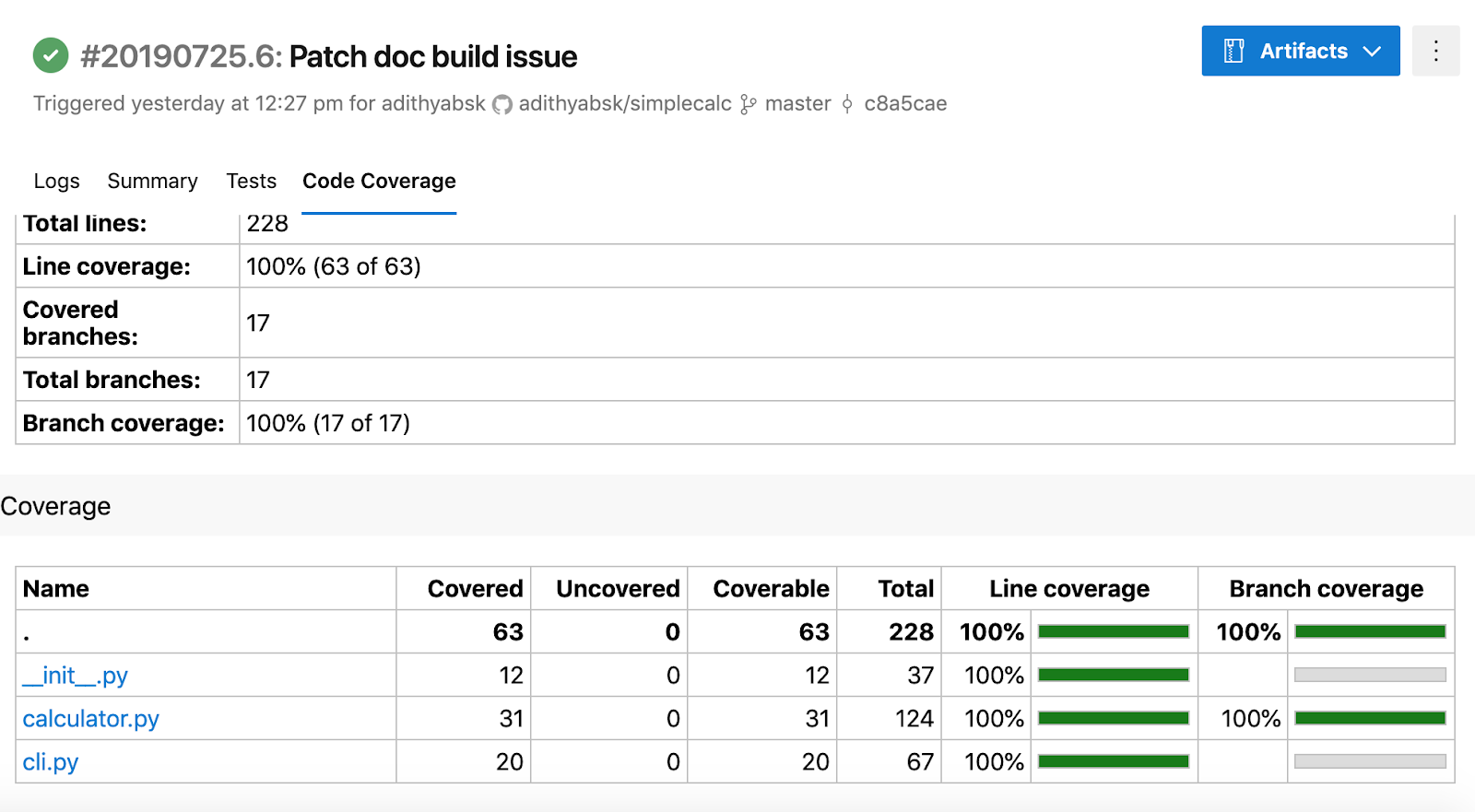Click the adithyabsk/simplecalc repository link
1475x812 pixels.
(625, 103)
